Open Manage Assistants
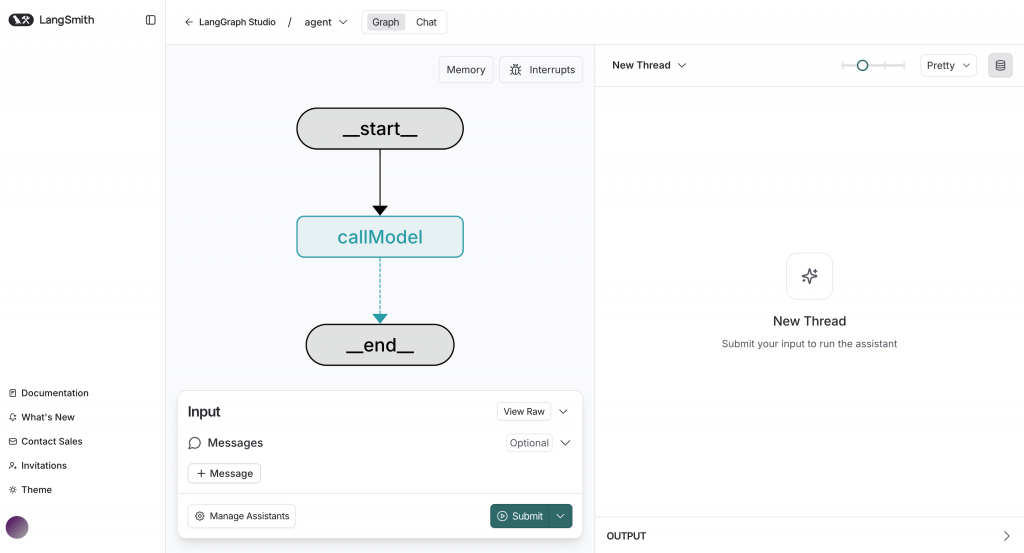The image size is (1024, 553). click(242, 516)
